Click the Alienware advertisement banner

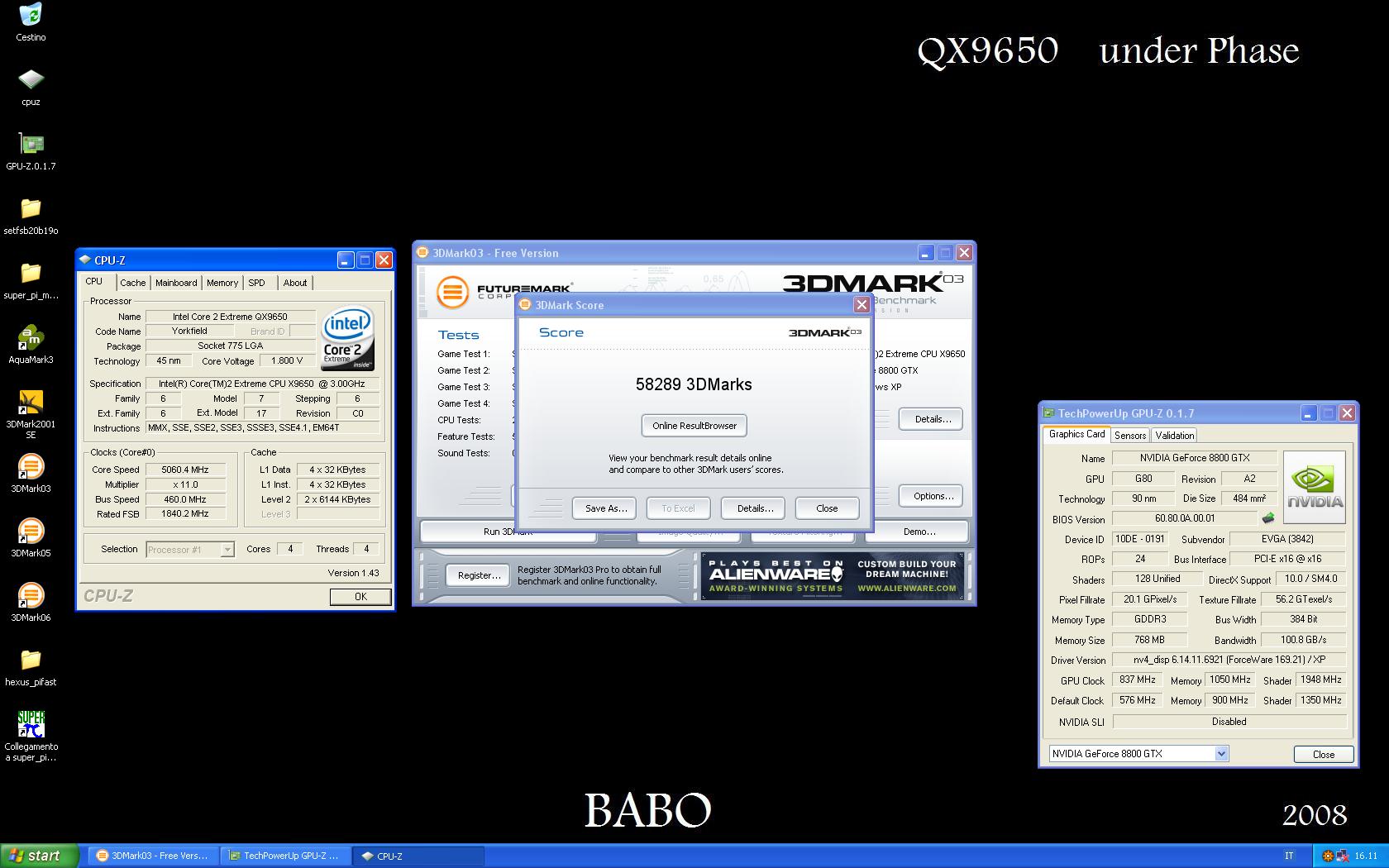pyautogui.click(x=833, y=575)
